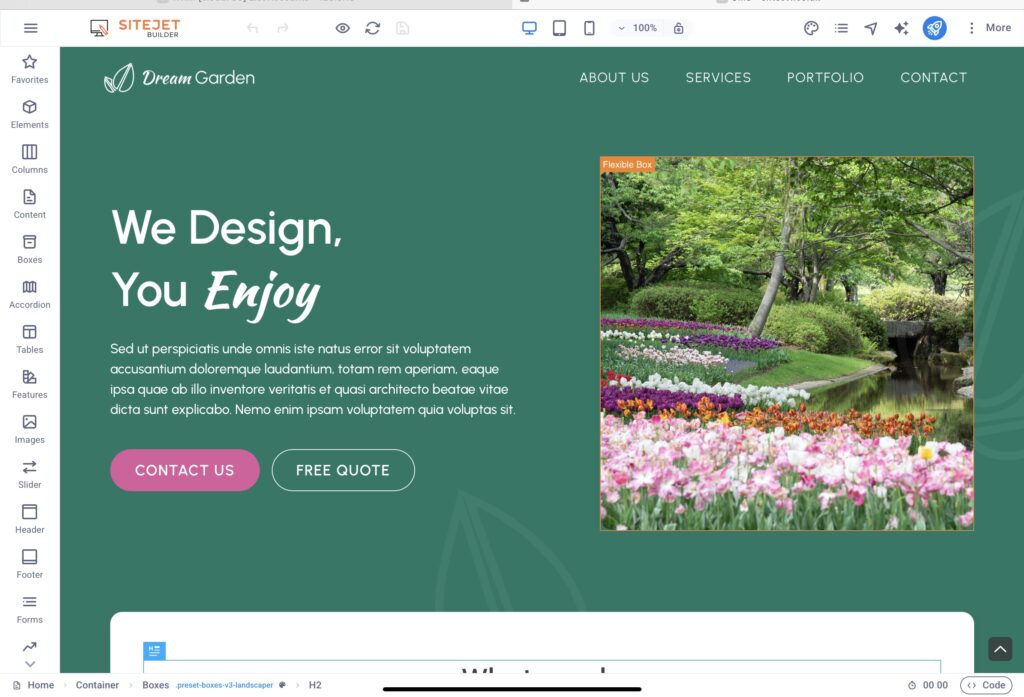Expand the sidebar with the down chevron
Screen dimensions: 1024x697
[x=29, y=664]
